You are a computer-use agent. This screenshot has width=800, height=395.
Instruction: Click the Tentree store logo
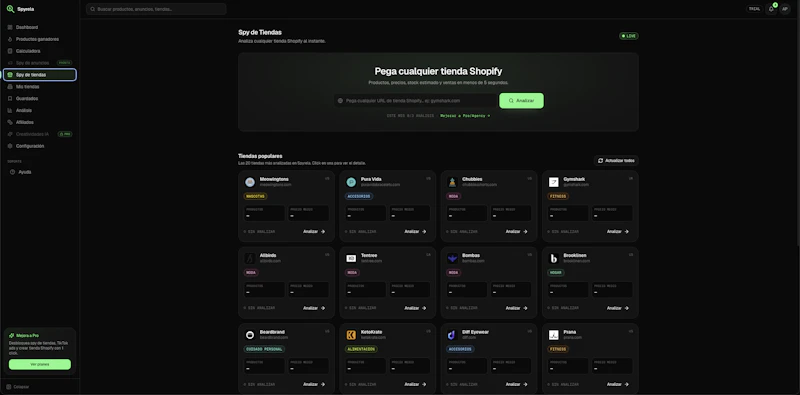[x=351, y=258]
